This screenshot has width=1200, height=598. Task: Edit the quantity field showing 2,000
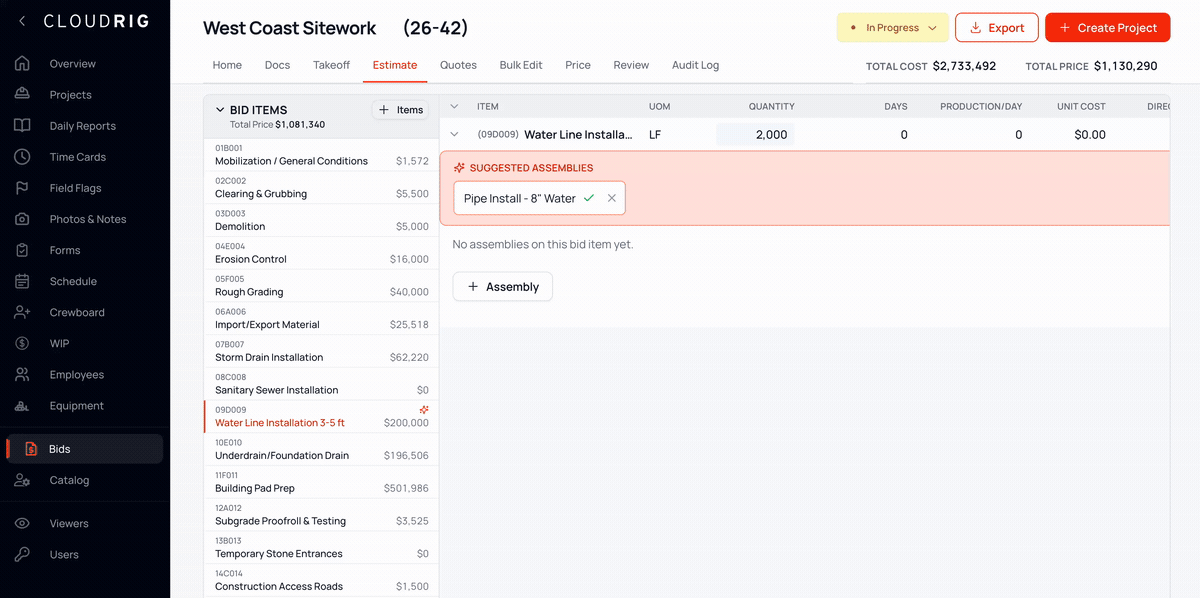coord(755,134)
